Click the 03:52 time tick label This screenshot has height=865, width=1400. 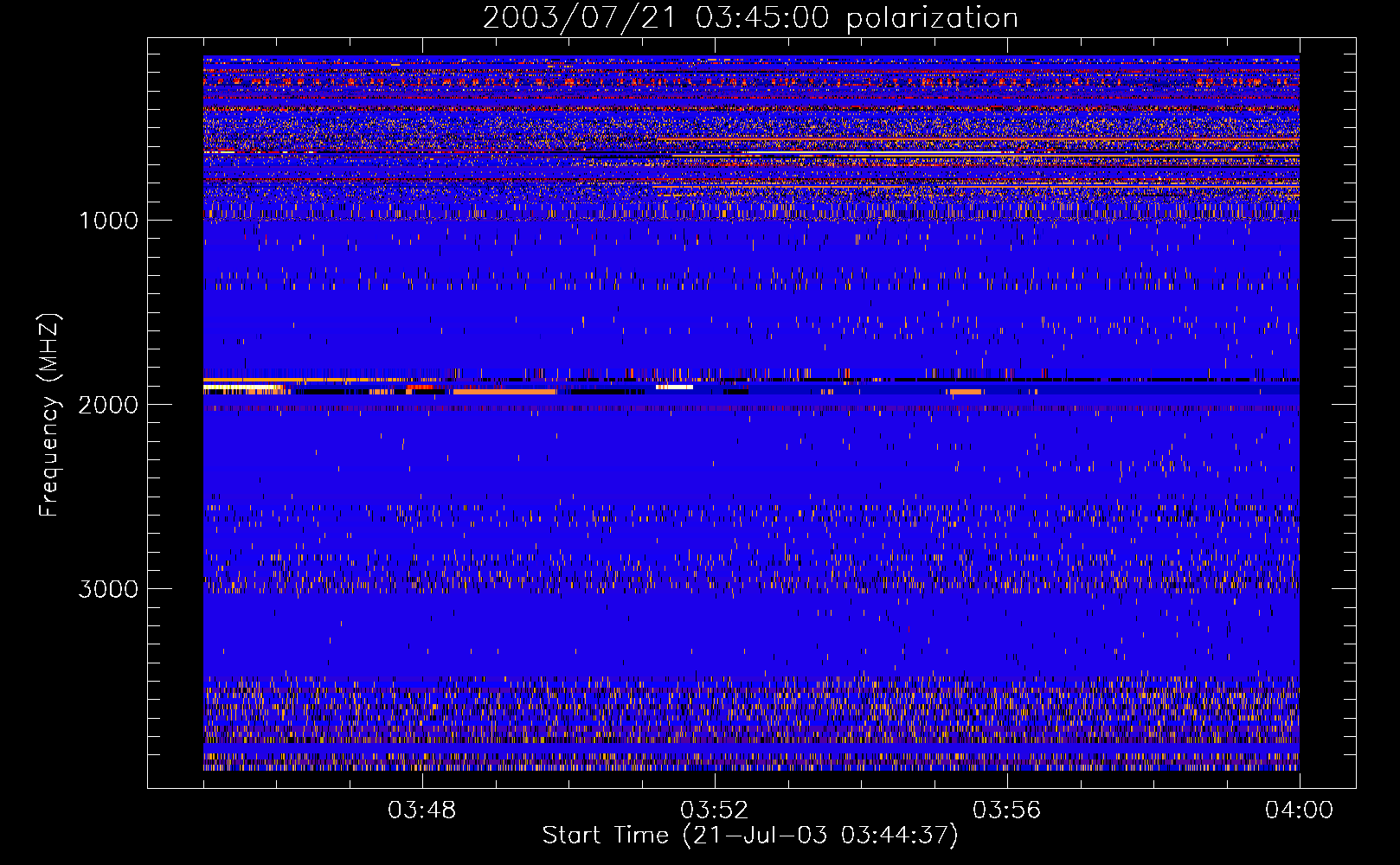[x=715, y=811]
